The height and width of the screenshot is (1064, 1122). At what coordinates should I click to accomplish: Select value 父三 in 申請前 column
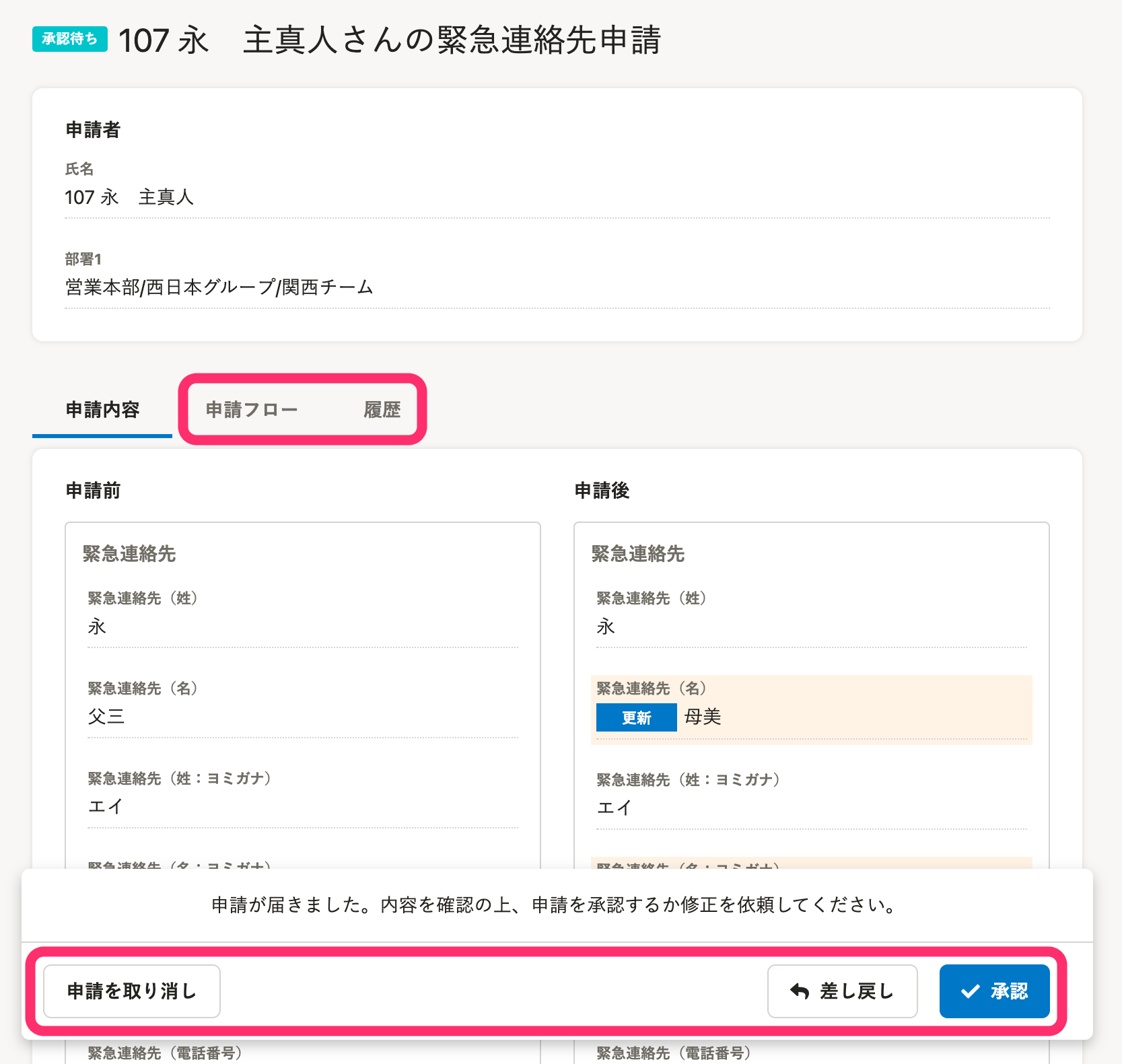106,716
